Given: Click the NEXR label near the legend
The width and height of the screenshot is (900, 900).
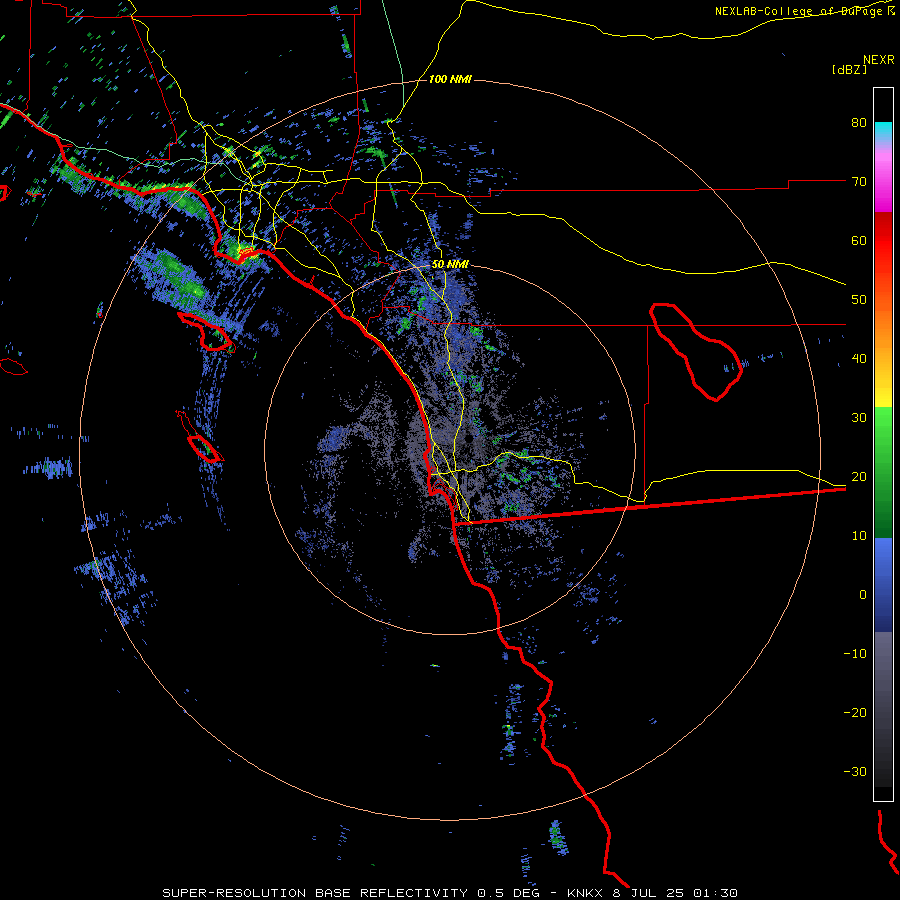Looking at the screenshot, I should coord(879,60).
